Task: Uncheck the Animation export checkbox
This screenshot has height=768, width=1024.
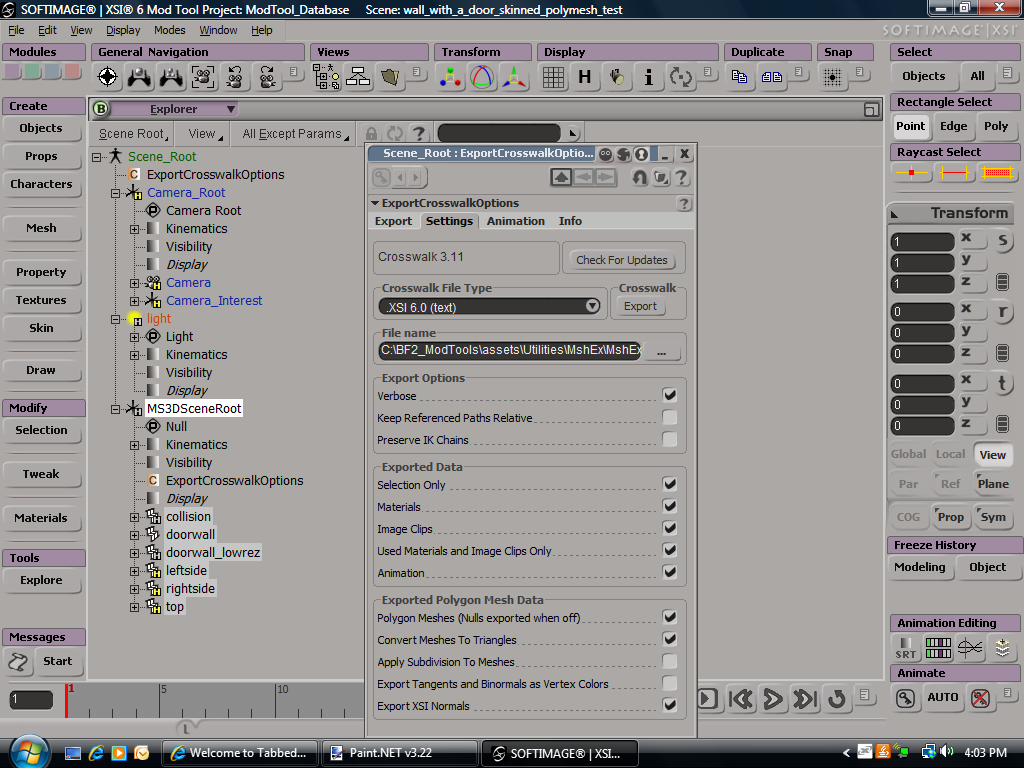Action: [669, 572]
